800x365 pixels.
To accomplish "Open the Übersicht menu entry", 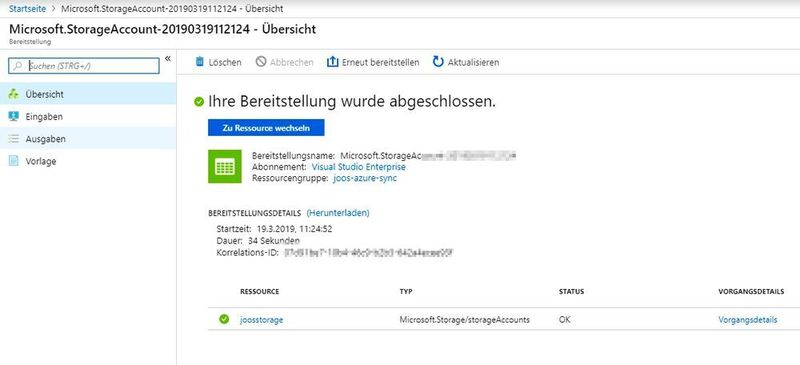I will (x=88, y=94).
